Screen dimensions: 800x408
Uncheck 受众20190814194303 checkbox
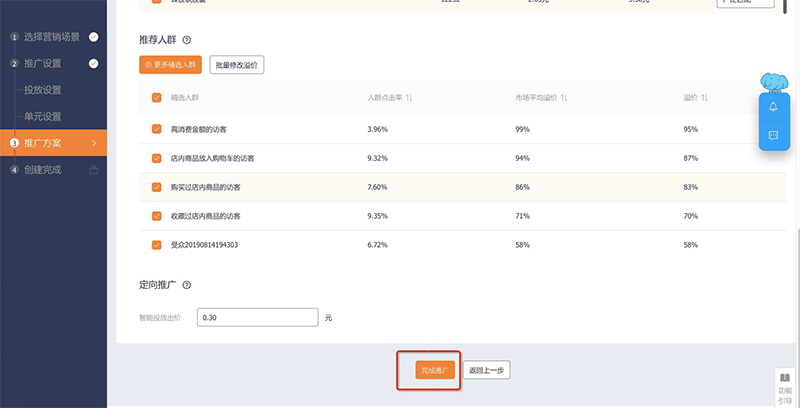pyautogui.click(x=156, y=244)
